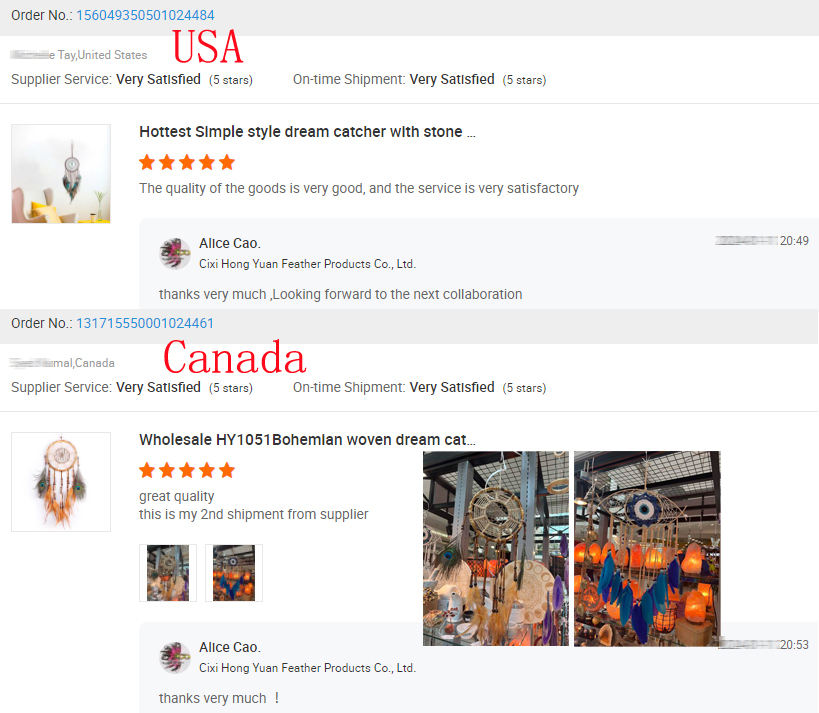Open order number 131715550001024461 link
The width and height of the screenshot is (819, 713).
coord(145,323)
